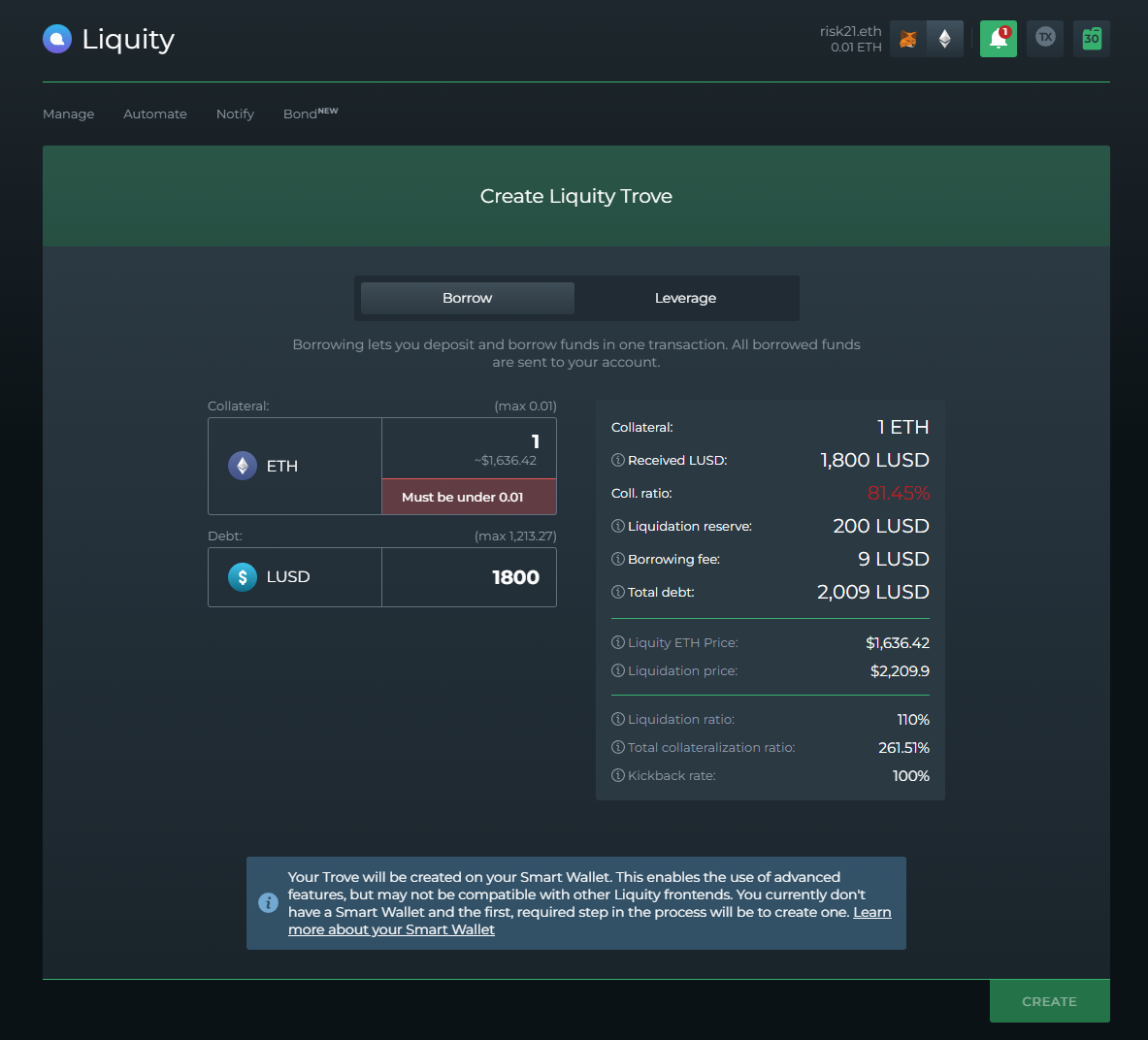Click the collateral max 0.01 link
Screen dimensions: 1148x1040
(x=525, y=406)
